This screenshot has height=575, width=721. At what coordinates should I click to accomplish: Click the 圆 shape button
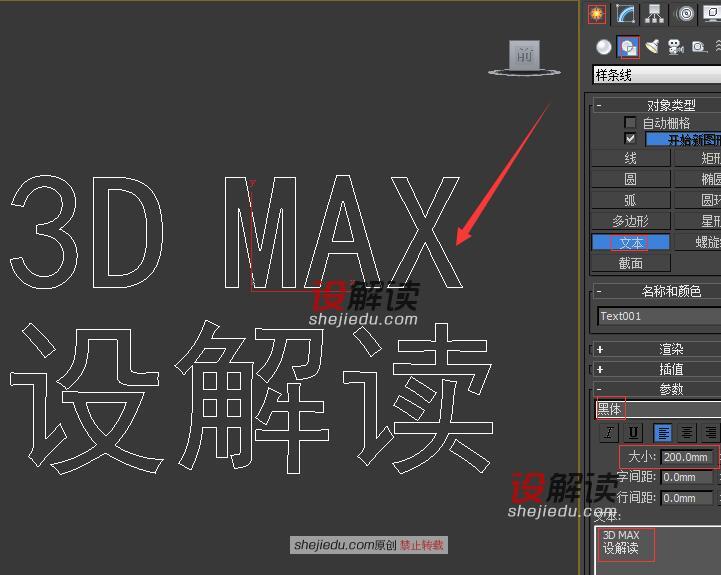[630, 179]
